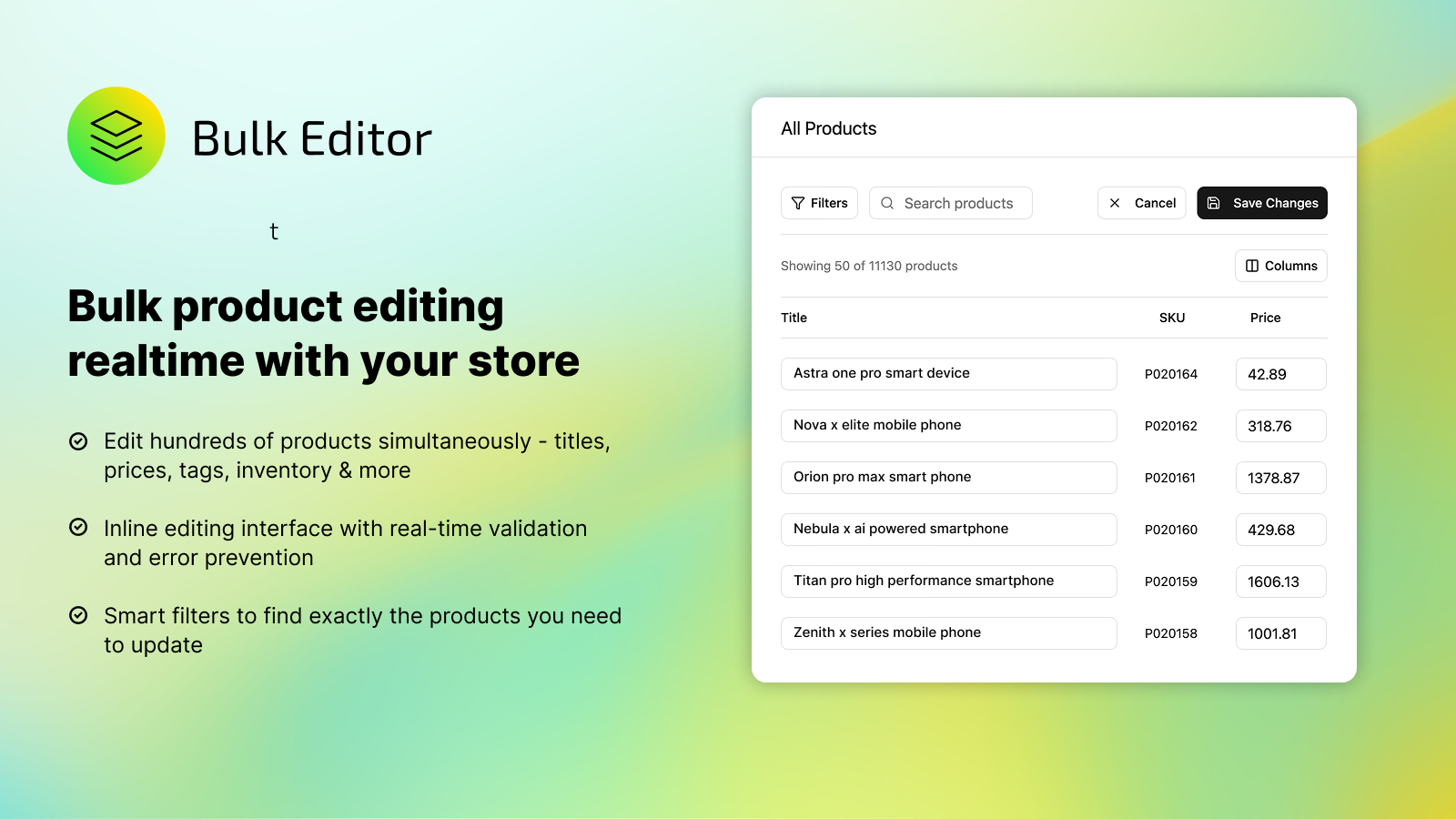Click the Bulk Editor stacked-layers logo
This screenshot has width=1456, height=819.
point(116,136)
